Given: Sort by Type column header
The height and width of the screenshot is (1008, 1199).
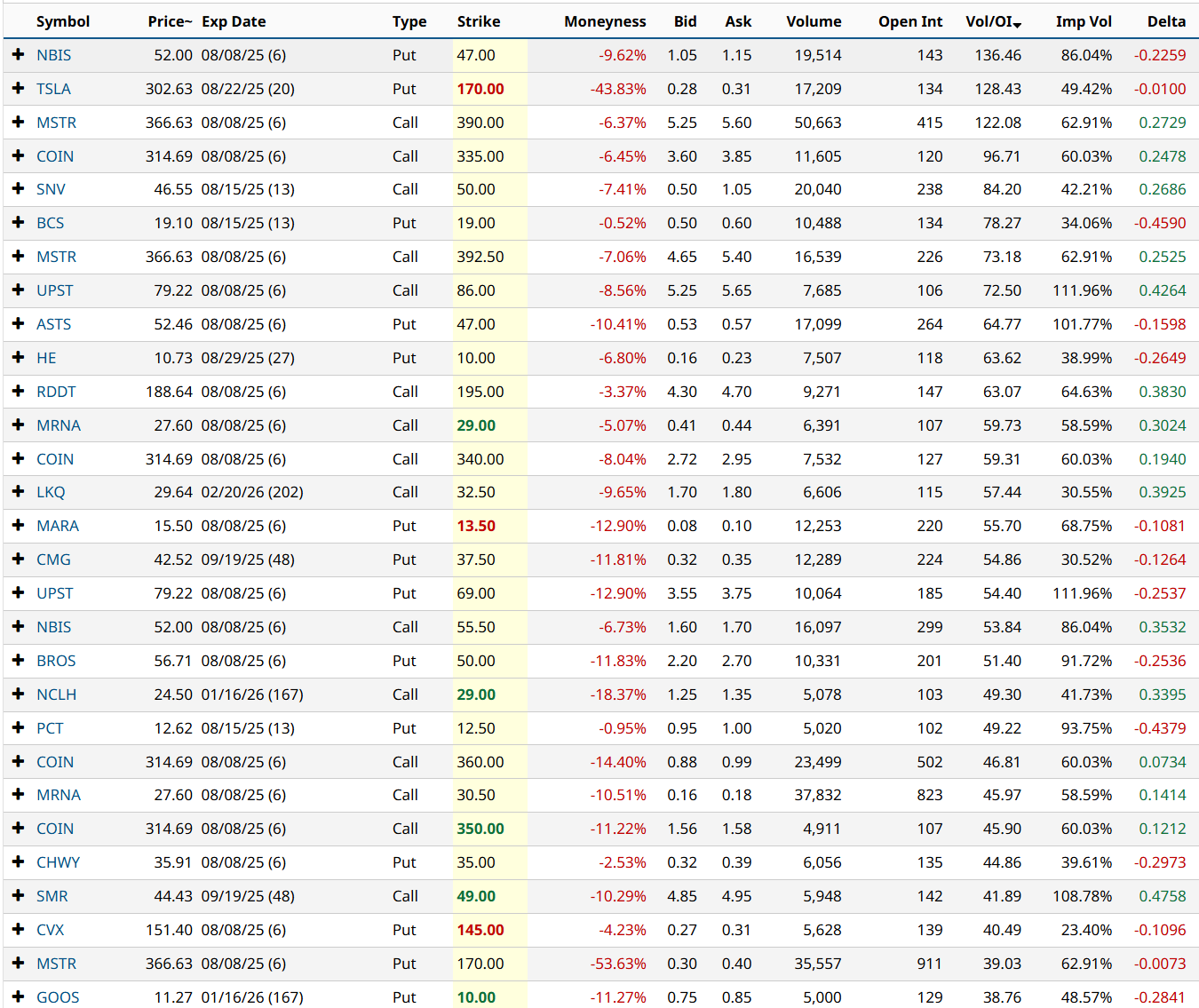Looking at the screenshot, I should [409, 22].
